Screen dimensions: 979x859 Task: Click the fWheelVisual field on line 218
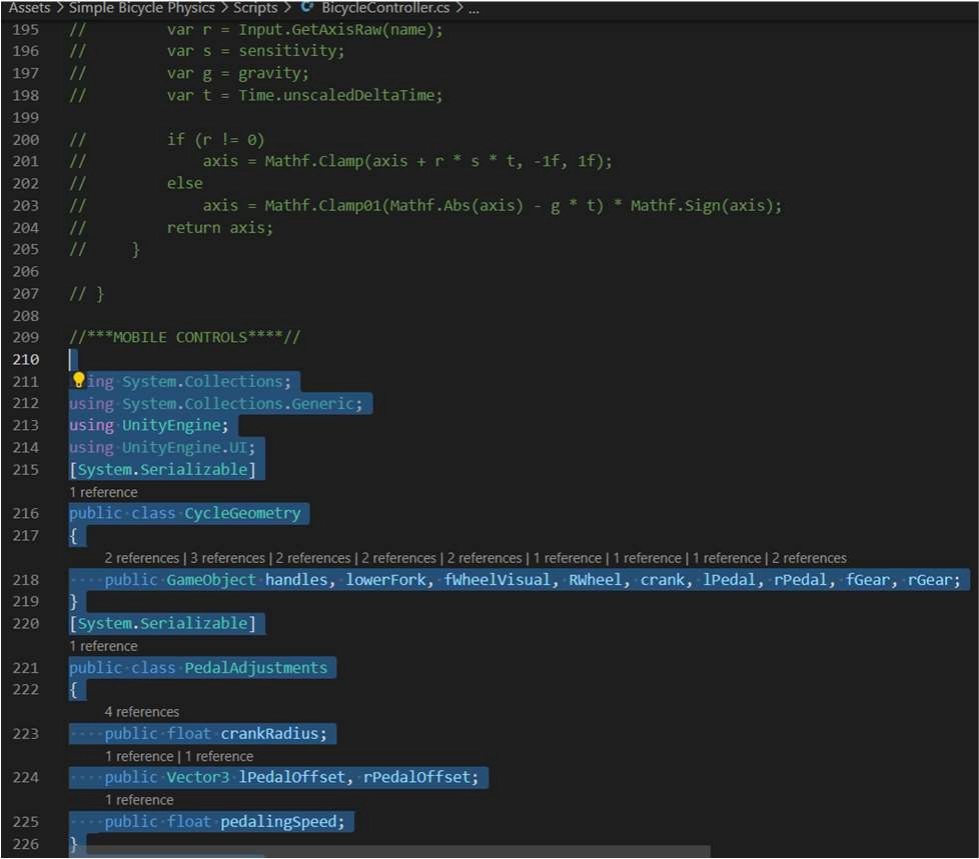tap(497, 579)
